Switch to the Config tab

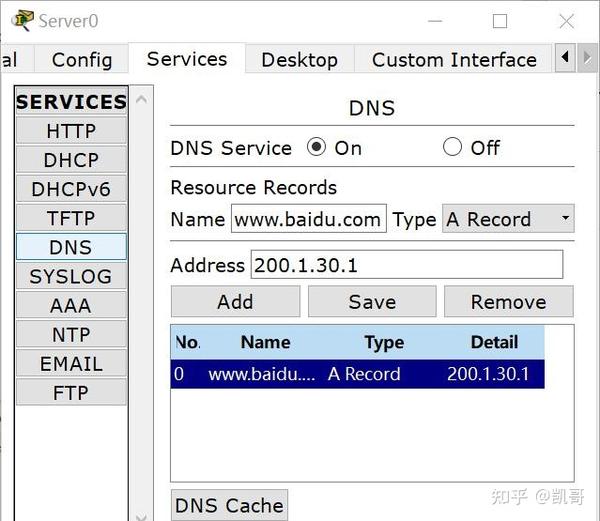pyautogui.click(x=82, y=60)
